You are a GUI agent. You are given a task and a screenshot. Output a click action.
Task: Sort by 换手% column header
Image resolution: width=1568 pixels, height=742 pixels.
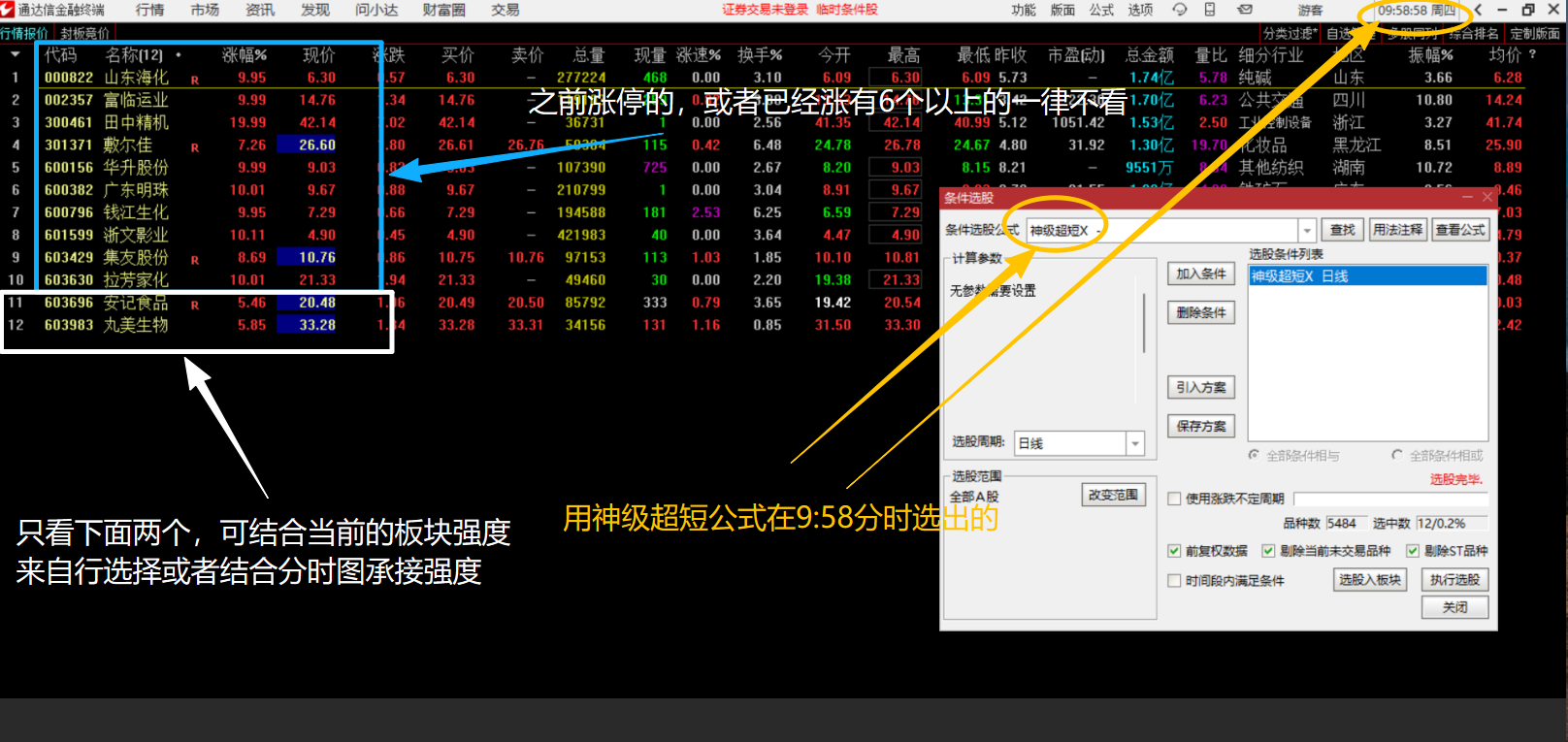[x=760, y=55]
